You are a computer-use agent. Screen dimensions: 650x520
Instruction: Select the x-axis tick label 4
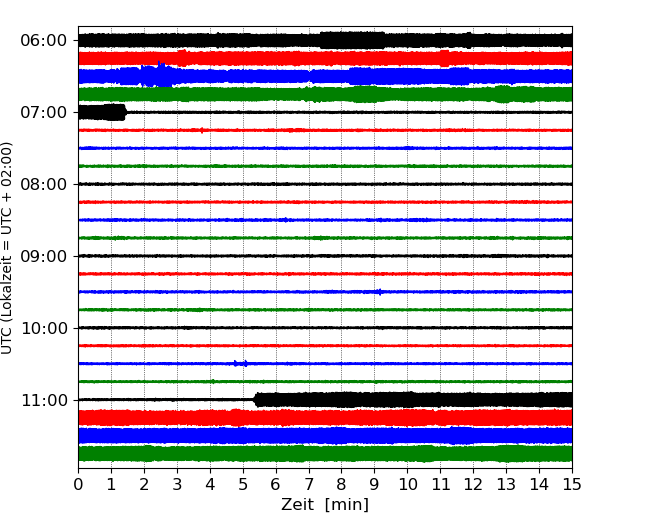pyautogui.click(x=210, y=484)
